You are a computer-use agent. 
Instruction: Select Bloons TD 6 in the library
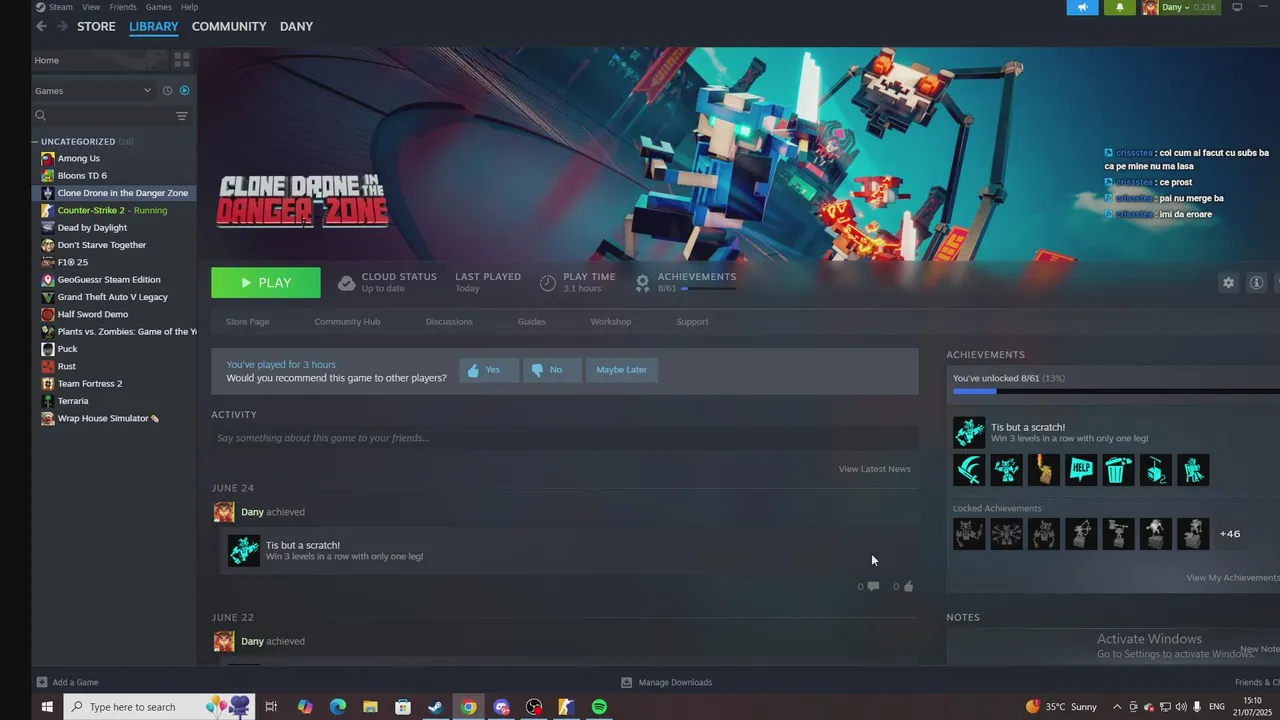point(82,176)
